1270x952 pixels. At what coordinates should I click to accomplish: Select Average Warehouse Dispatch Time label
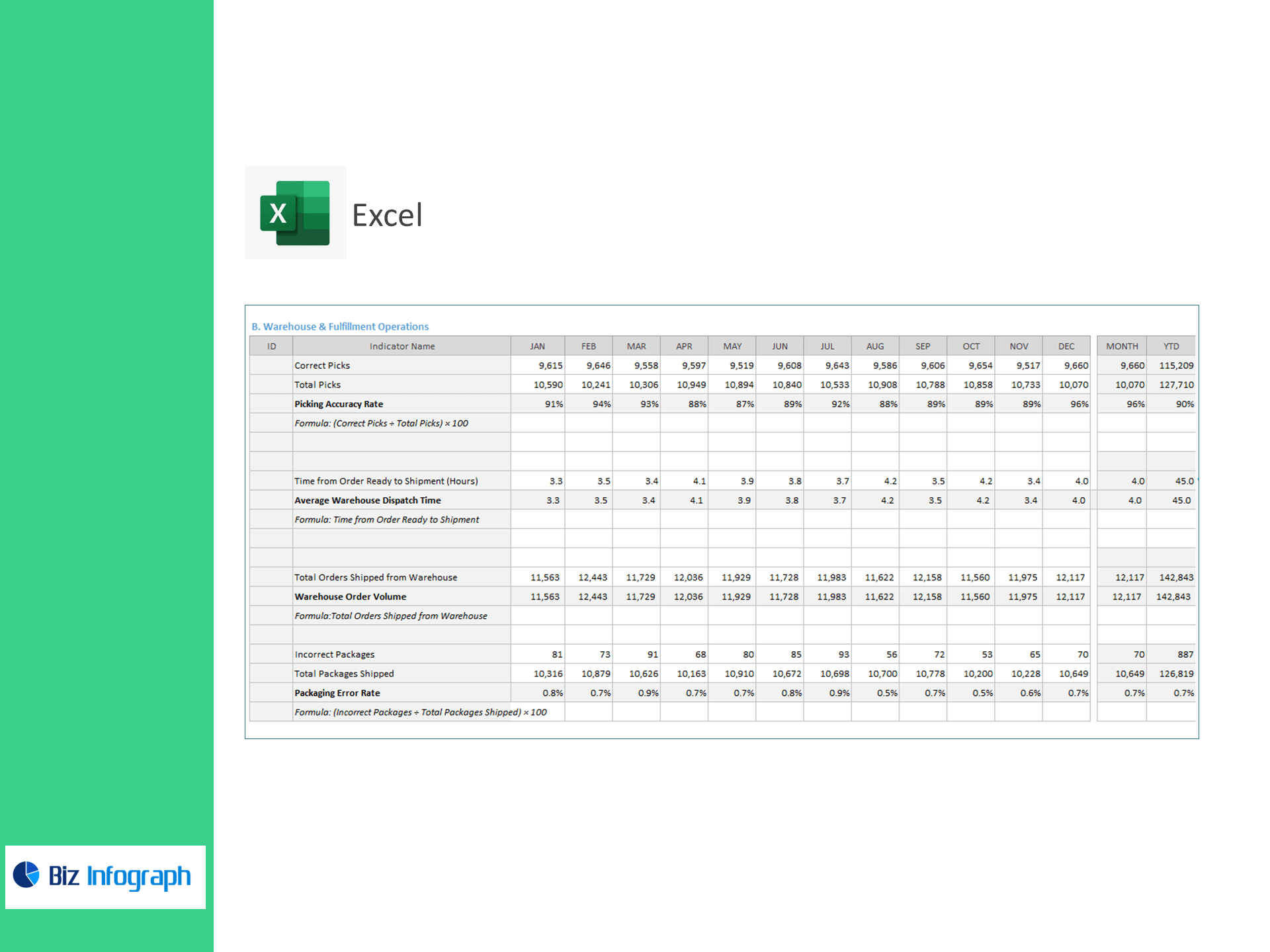click(x=368, y=500)
